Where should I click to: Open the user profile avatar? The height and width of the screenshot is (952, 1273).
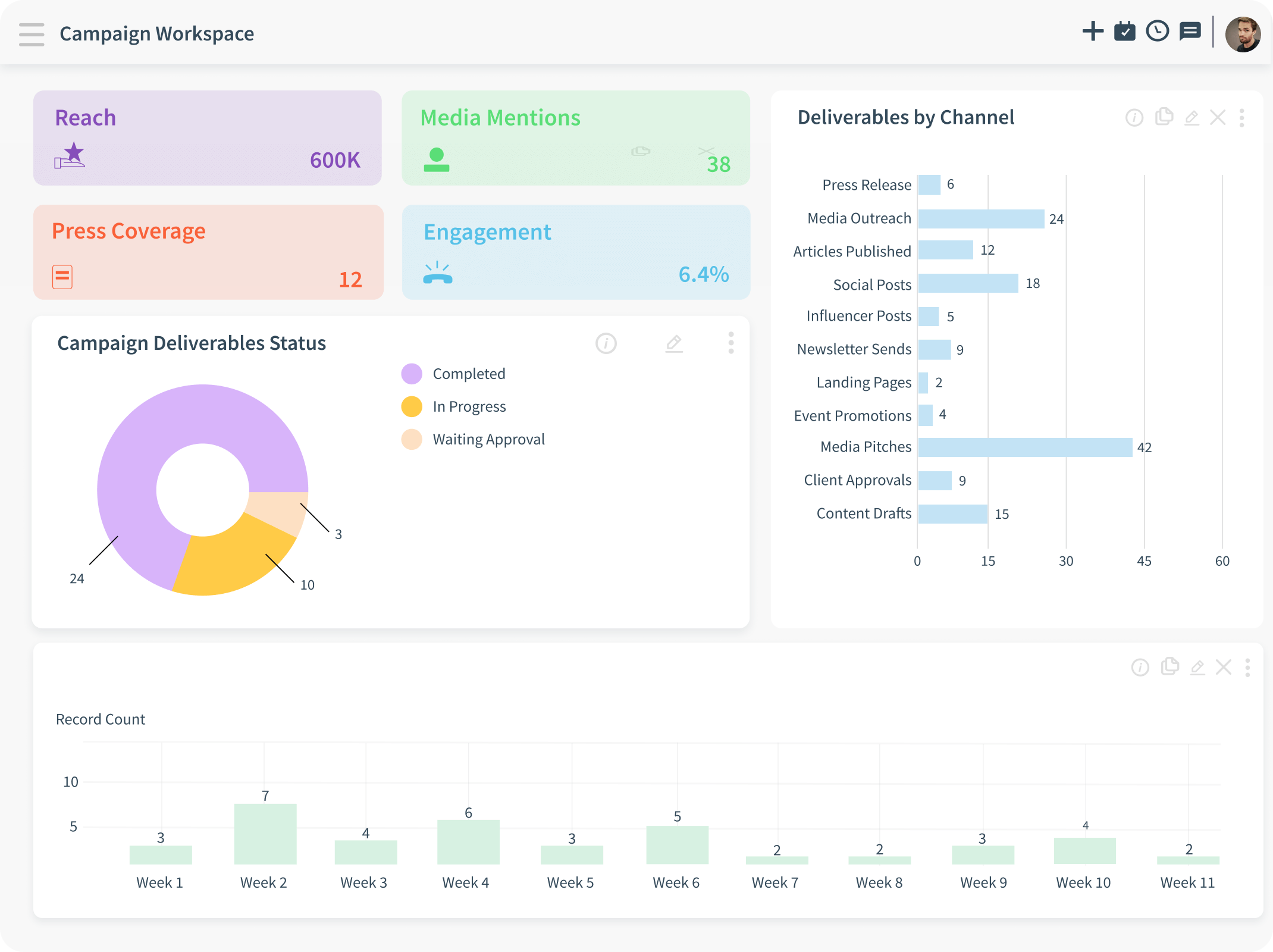click(1243, 35)
